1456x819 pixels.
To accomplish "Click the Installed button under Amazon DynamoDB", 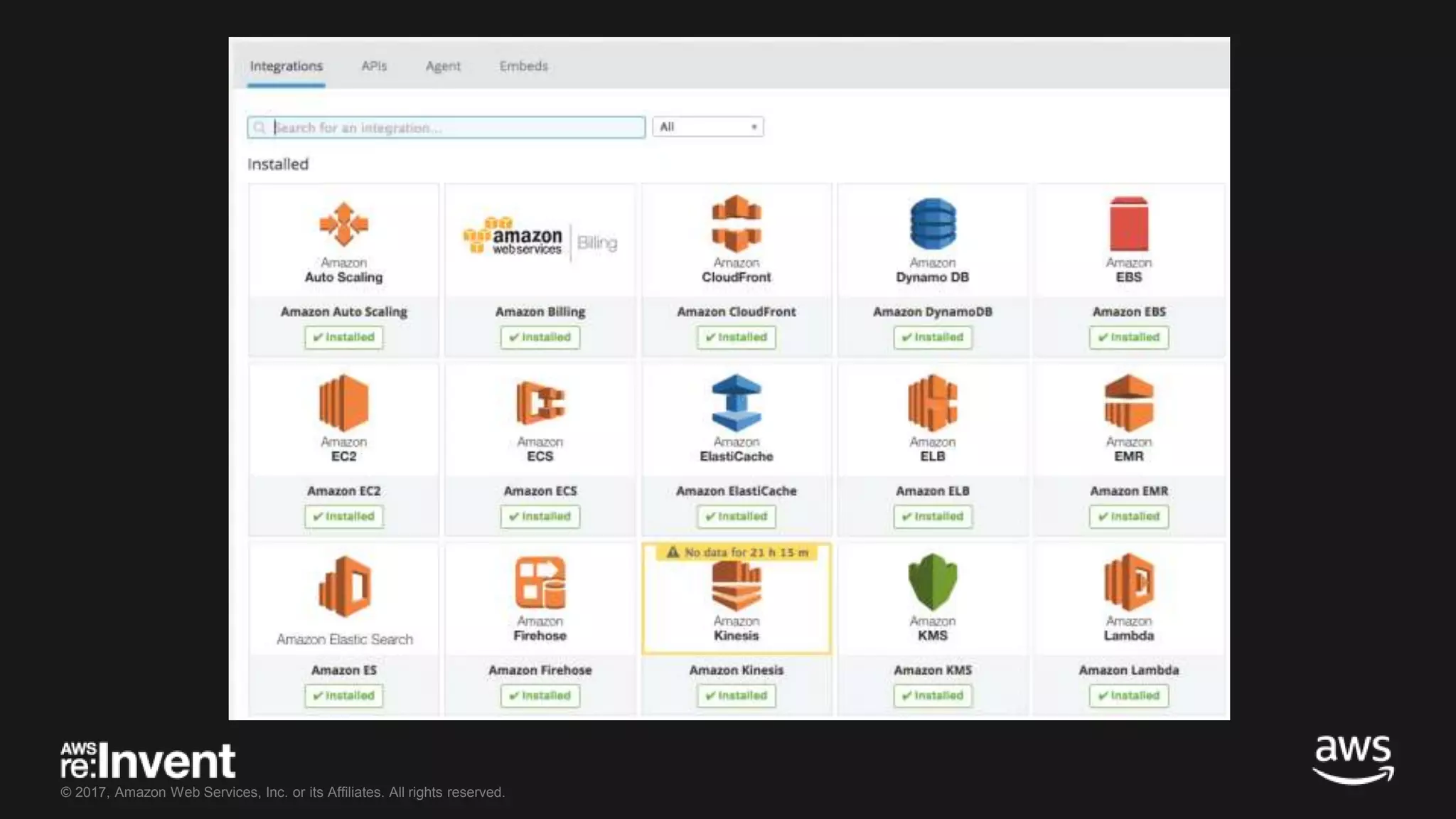I will coord(933,337).
